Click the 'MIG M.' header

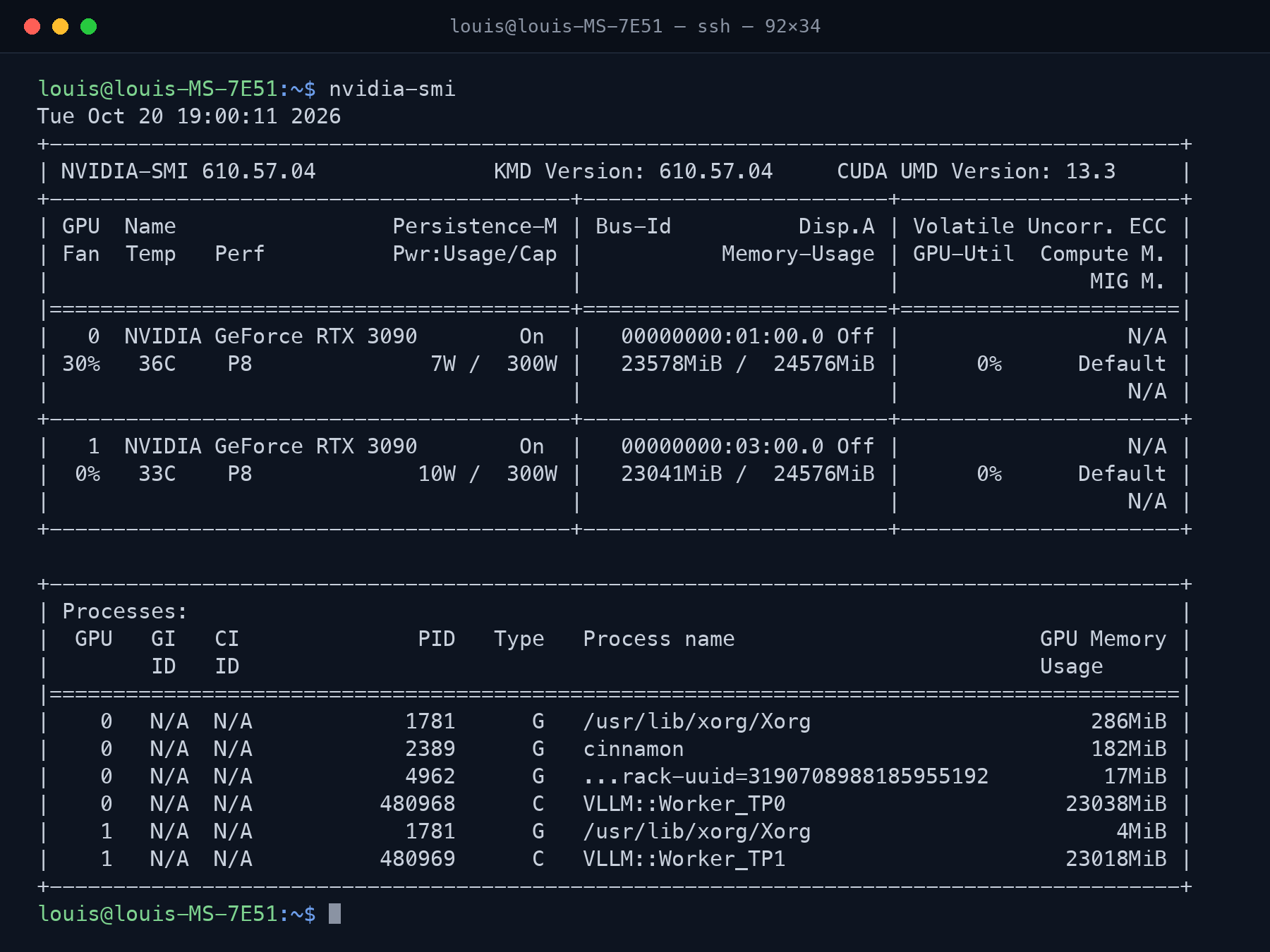pos(1127,281)
